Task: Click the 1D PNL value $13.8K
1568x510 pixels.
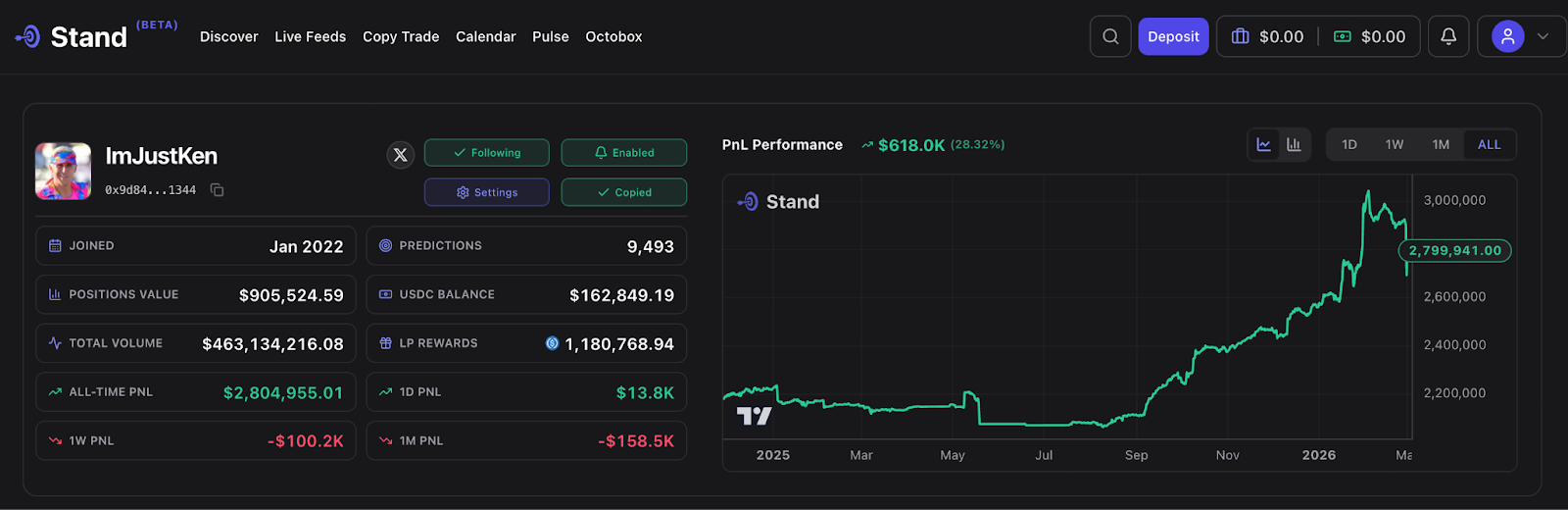Action: 645,392
